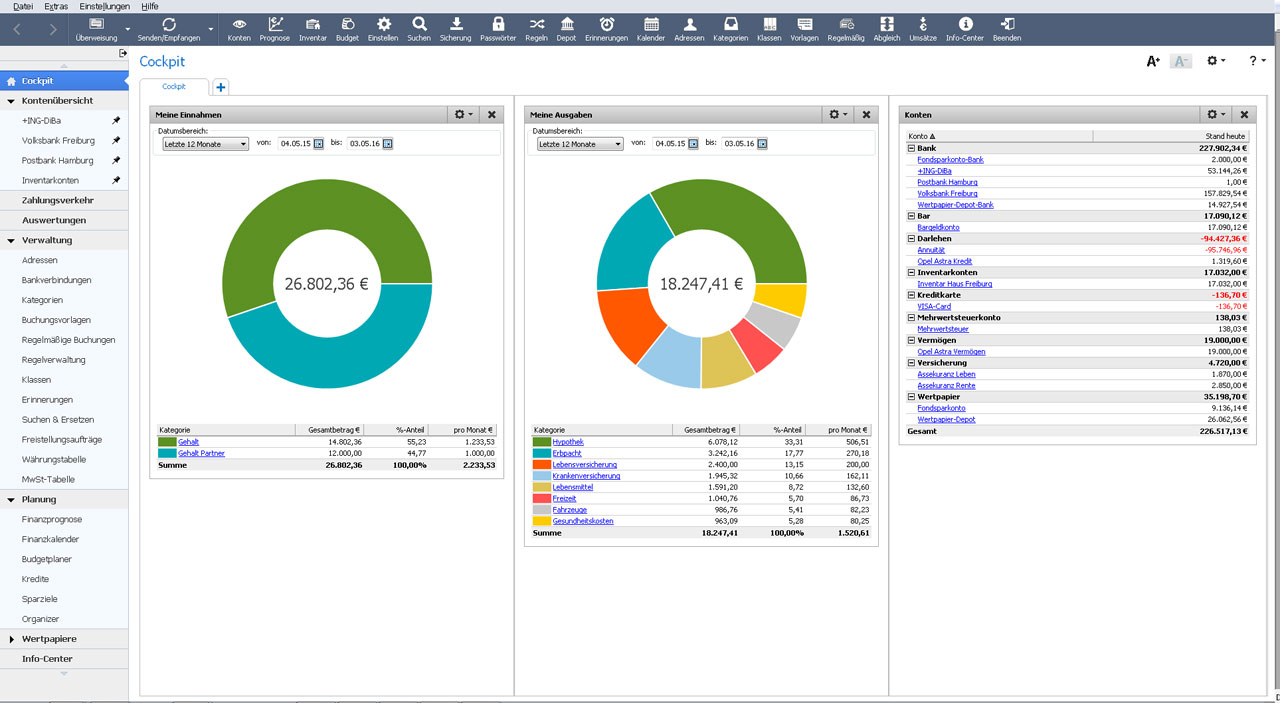This screenshot has width=1280, height=703.
Task: Click the orange Lebensversicherung legend swatch
Action: click(x=542, y=465)
